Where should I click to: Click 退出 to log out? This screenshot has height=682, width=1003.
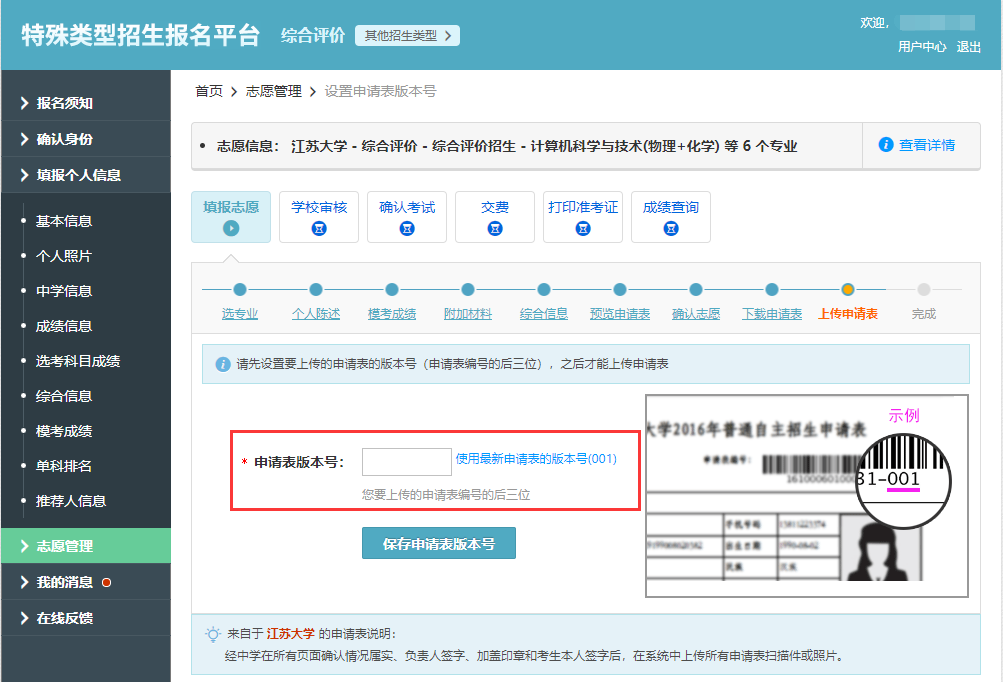969,47
